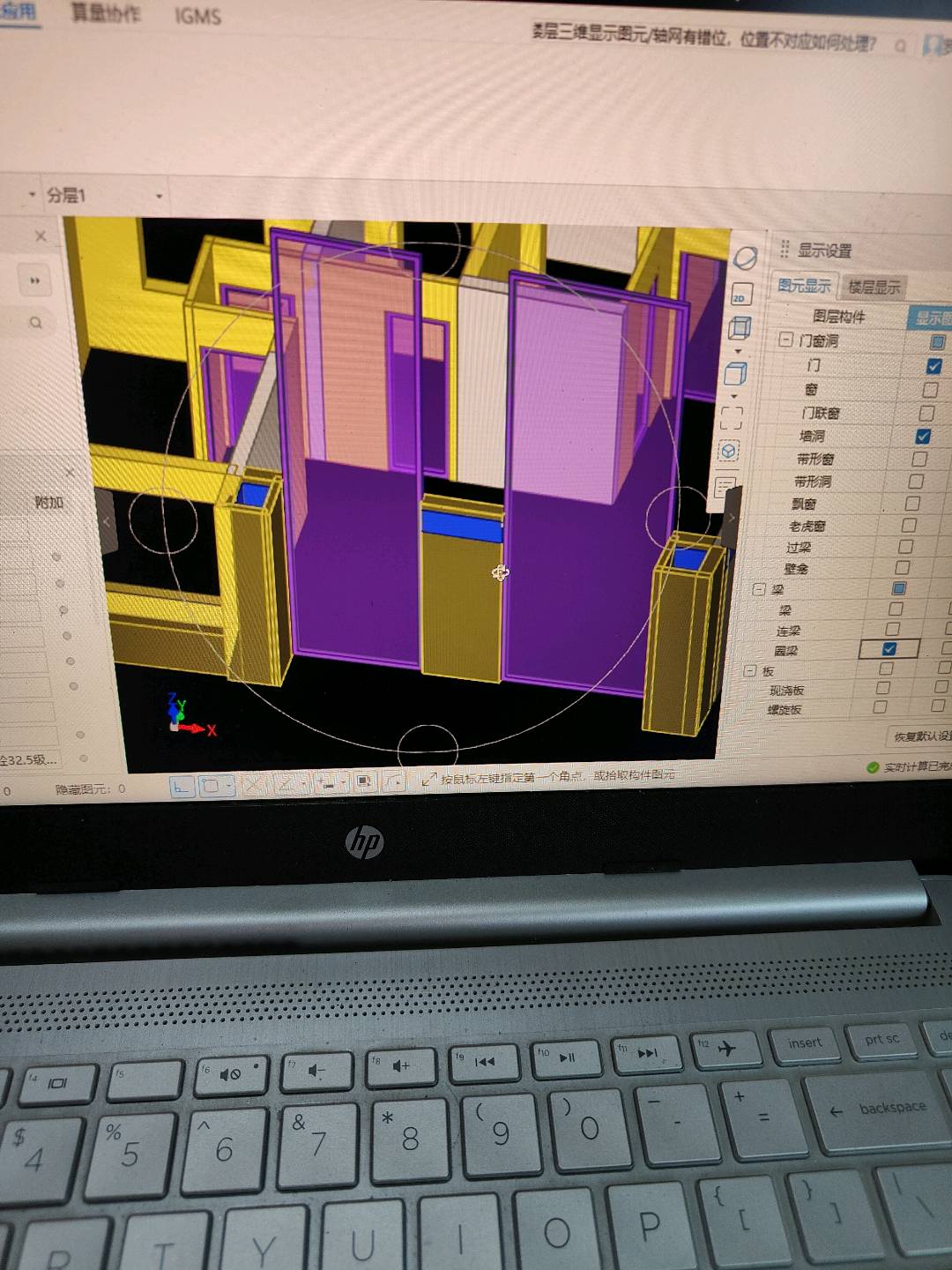Image resolution: width=952 pixels, height=1270 pixels.
Task: Activate the orbit rotate view icon
Action: click(x=745, y=258)
